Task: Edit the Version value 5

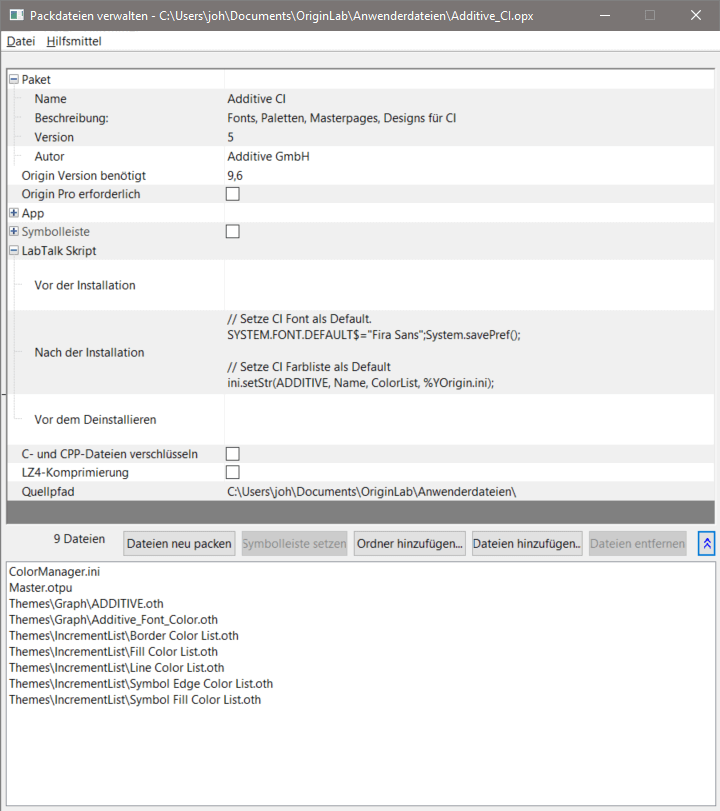Action: (469, 137)
